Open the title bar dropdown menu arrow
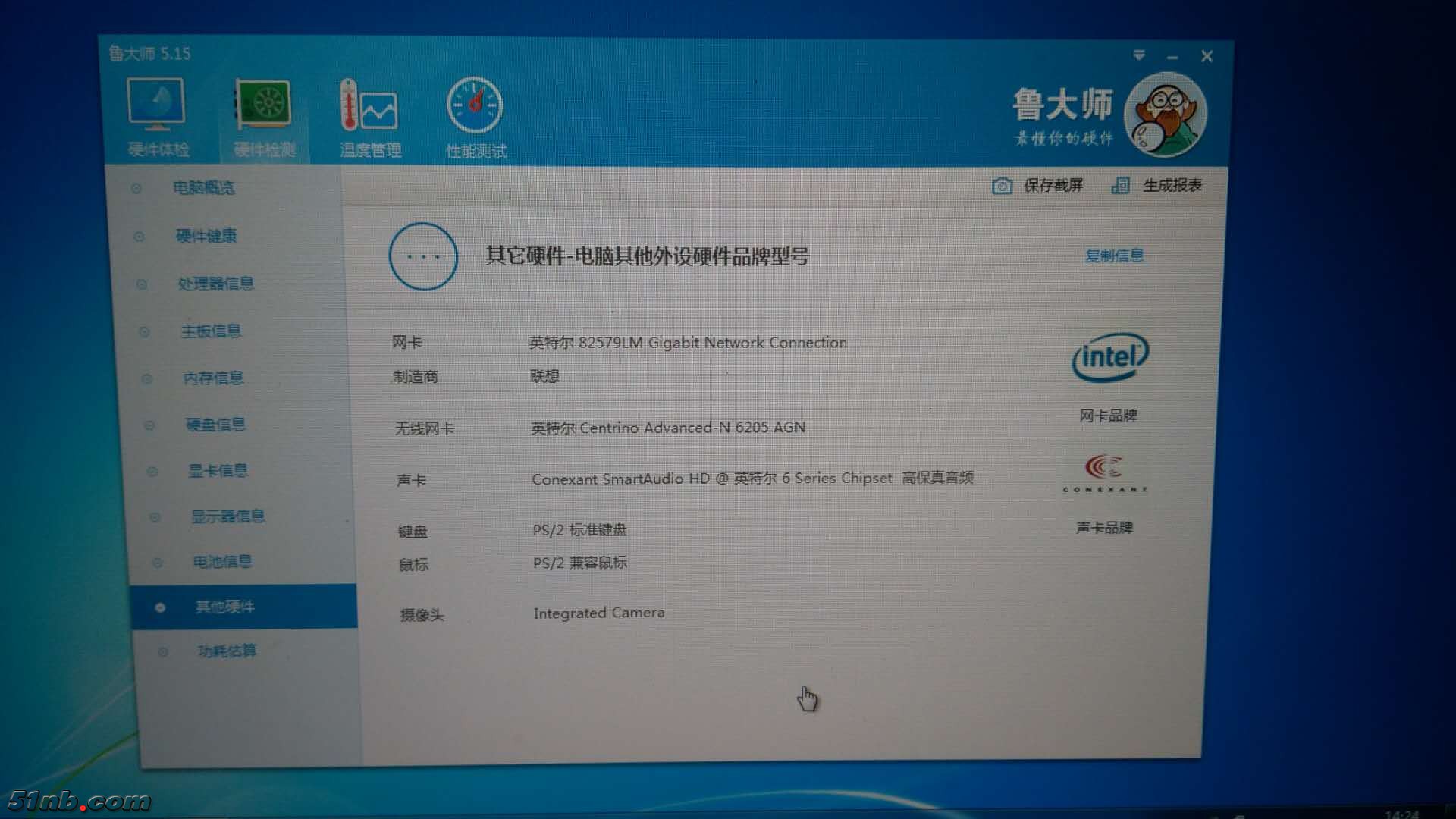This screenshot has height=819, width=1456. point(1138,55)
